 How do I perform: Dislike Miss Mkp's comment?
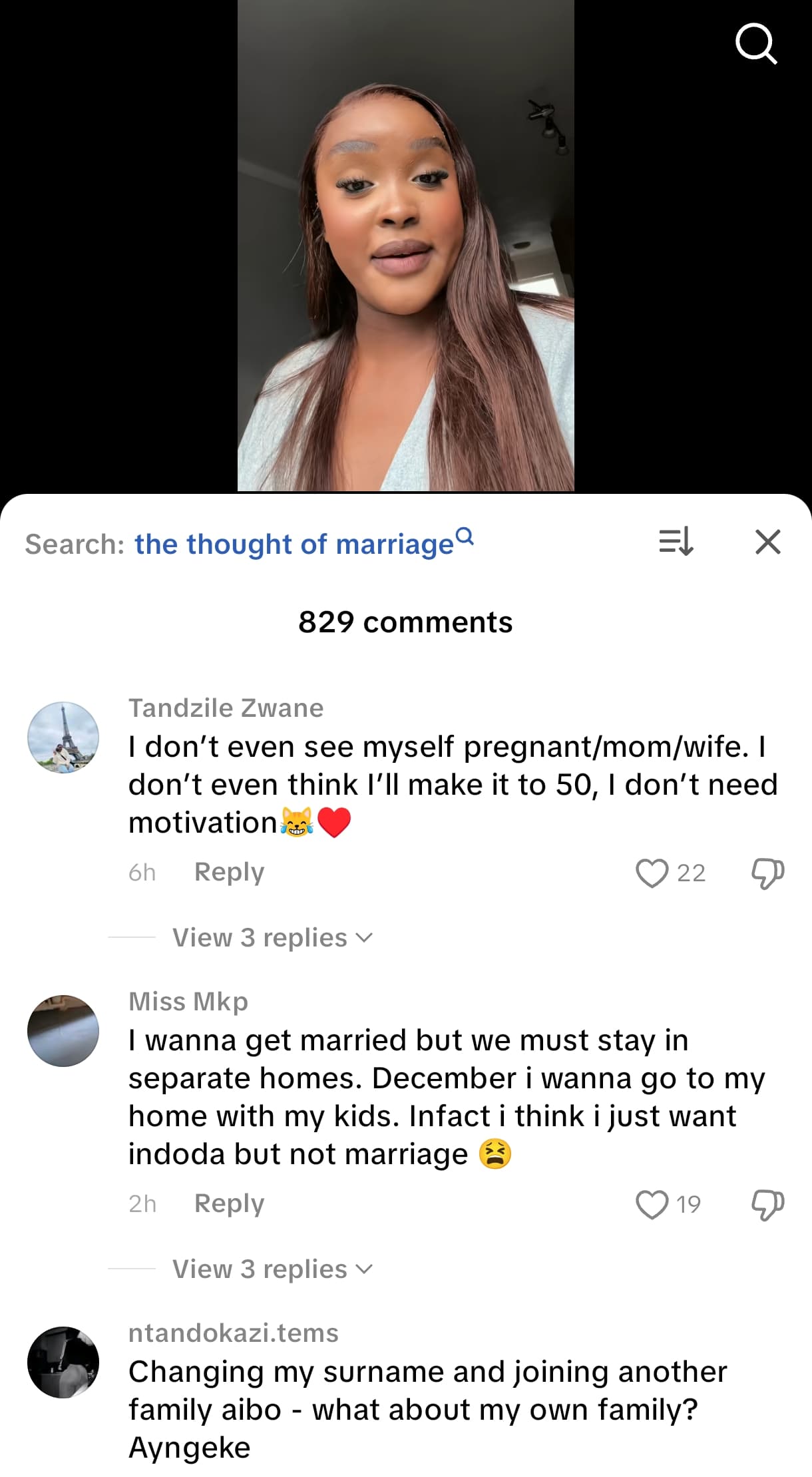point(767,1204)
